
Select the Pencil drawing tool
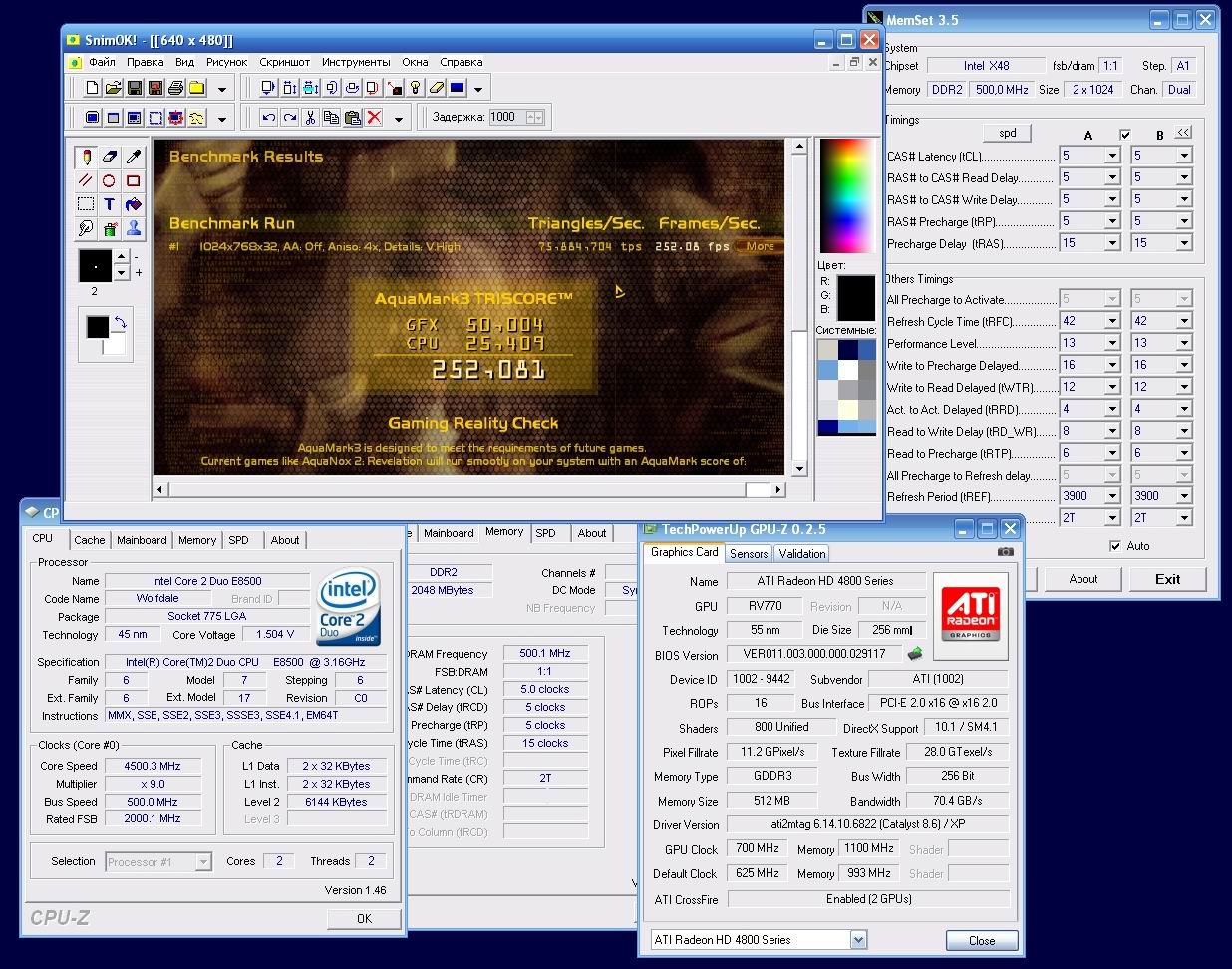86,157
